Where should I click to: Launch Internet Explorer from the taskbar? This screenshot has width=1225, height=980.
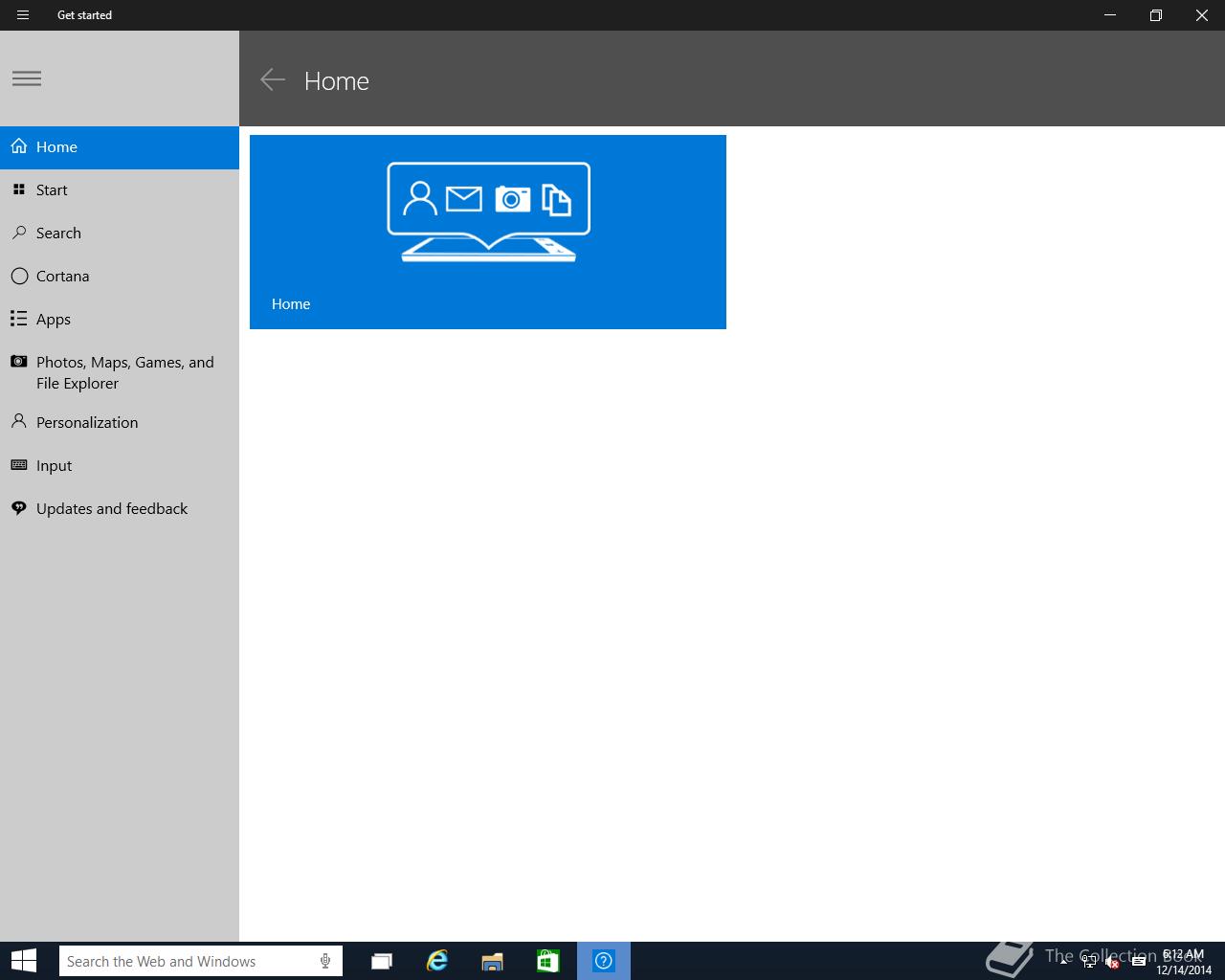click(x=437, y=961)
